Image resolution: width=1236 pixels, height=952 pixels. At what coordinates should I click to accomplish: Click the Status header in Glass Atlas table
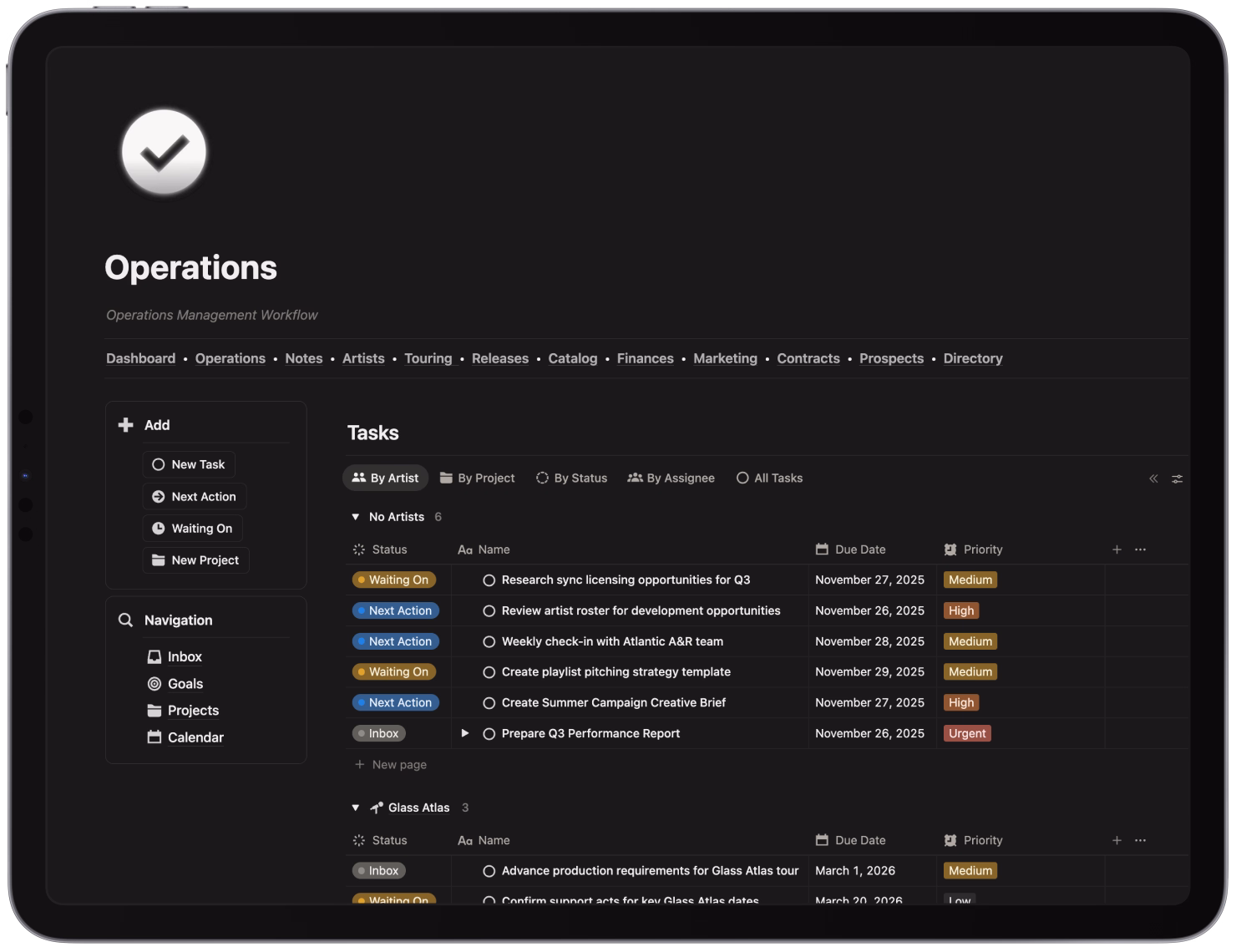pyautogui.click(x=380, y=840)
